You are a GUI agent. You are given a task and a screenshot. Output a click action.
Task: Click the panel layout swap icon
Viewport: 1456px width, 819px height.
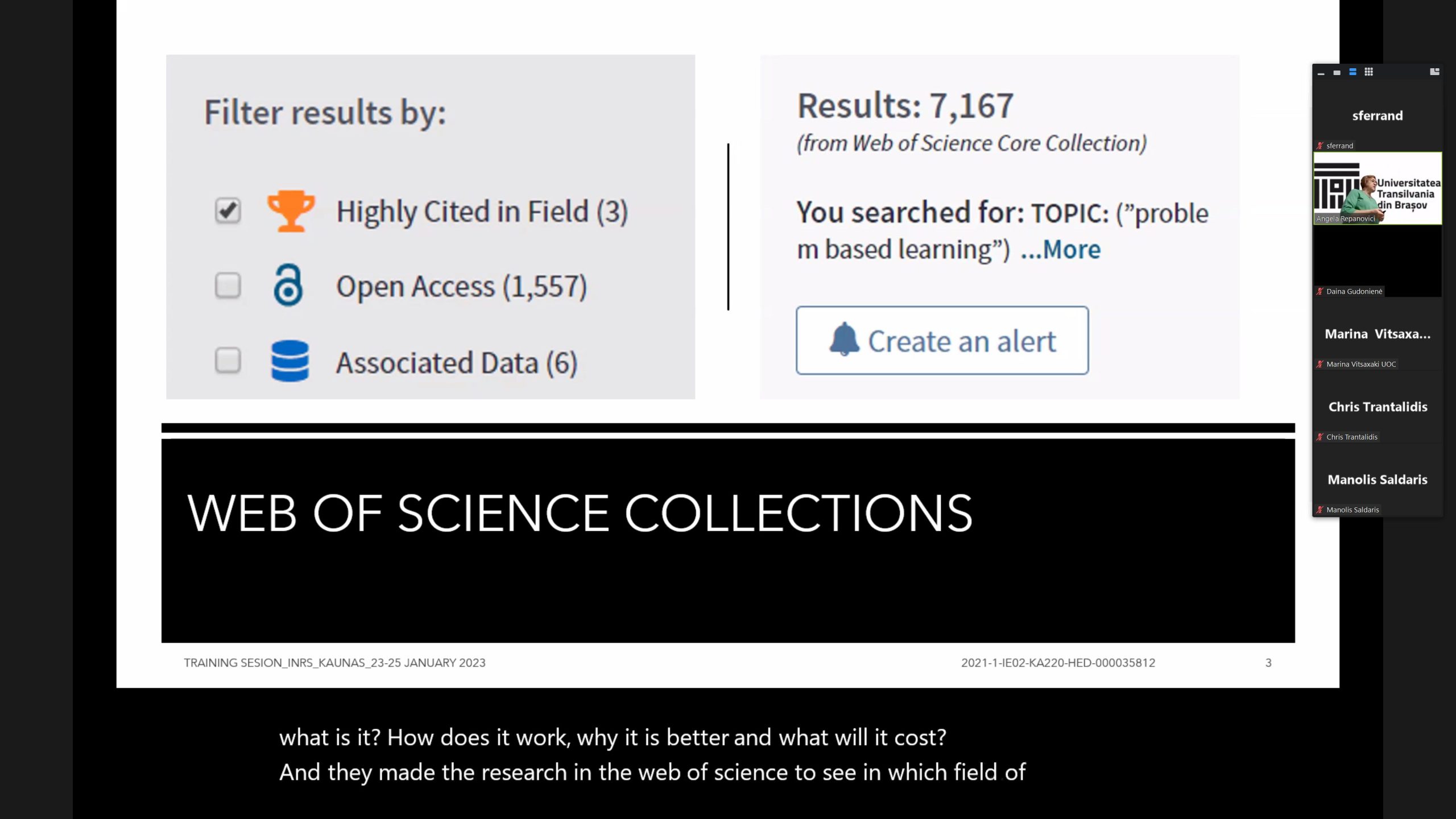click(x=1434, y=72)
